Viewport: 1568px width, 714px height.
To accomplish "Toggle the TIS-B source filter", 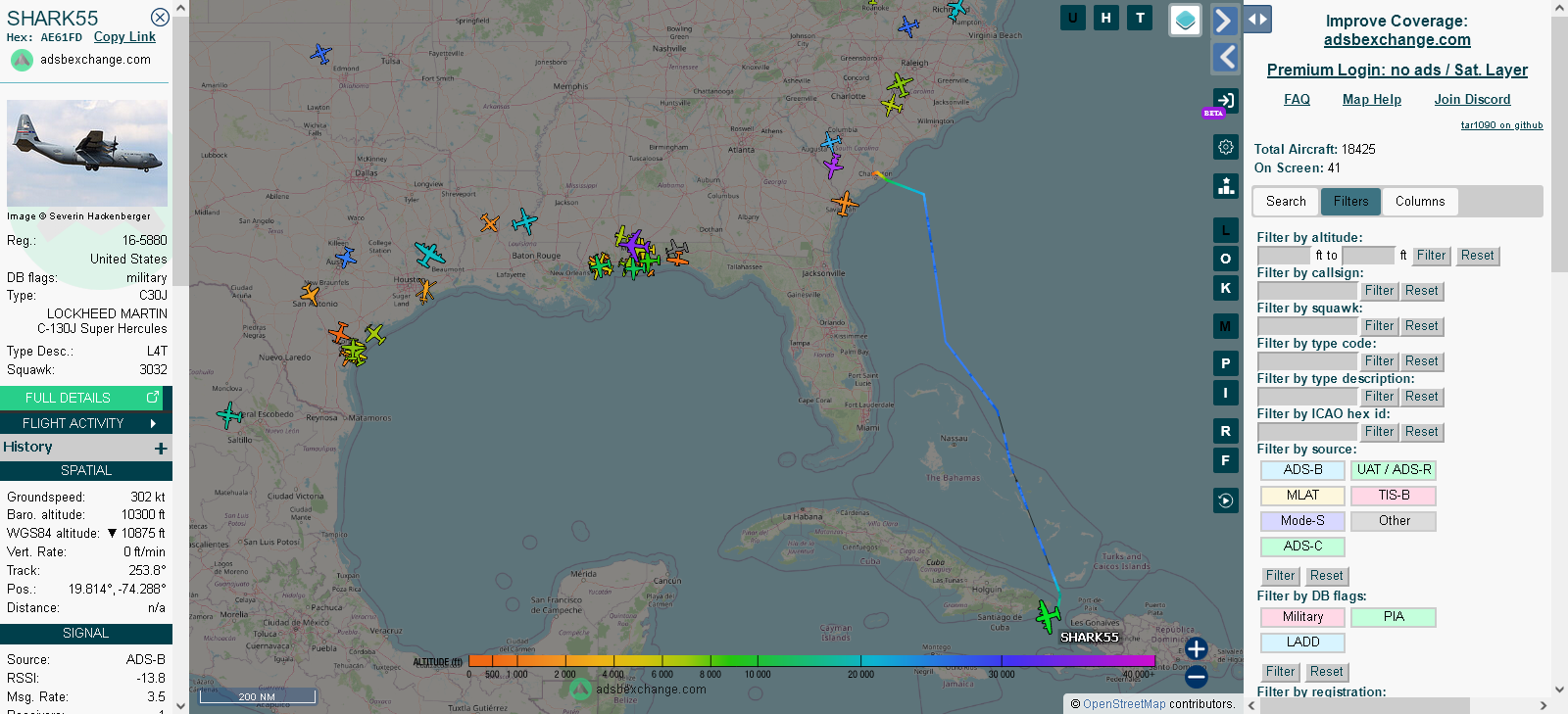I will coord(1394,496).
